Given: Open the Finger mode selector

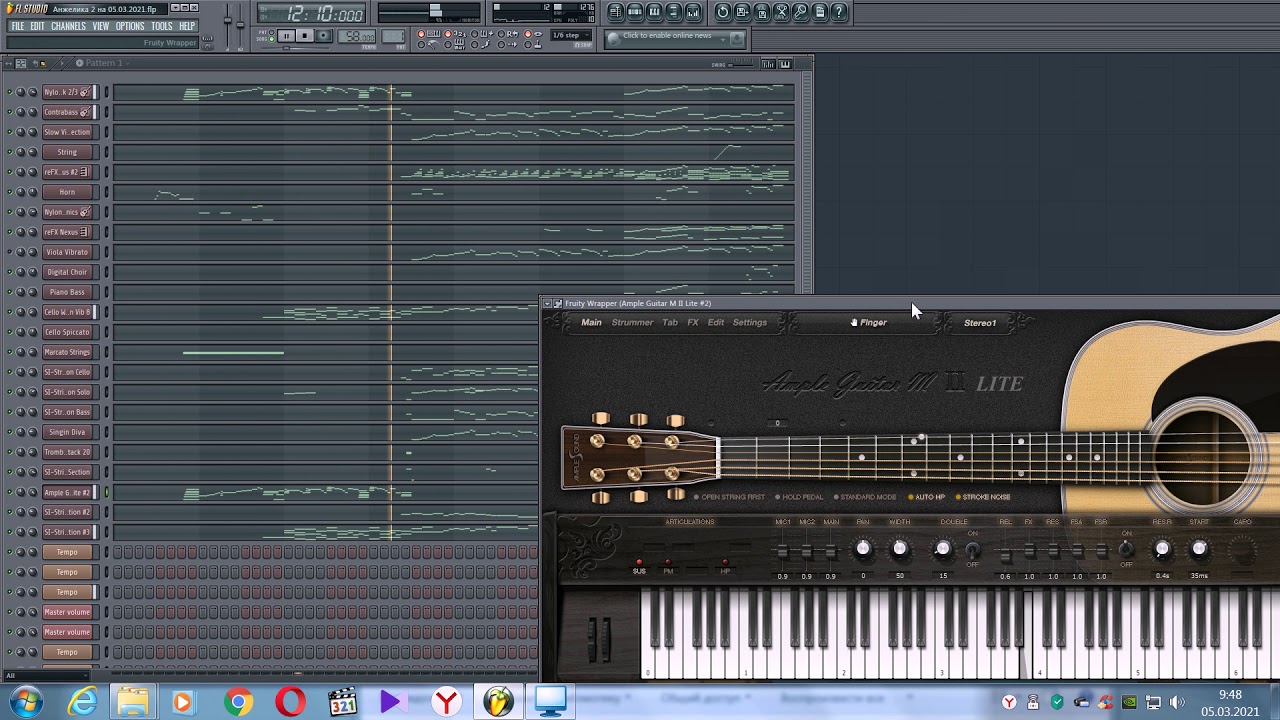Looking at the screenshot, I should [x=868, y=323].
